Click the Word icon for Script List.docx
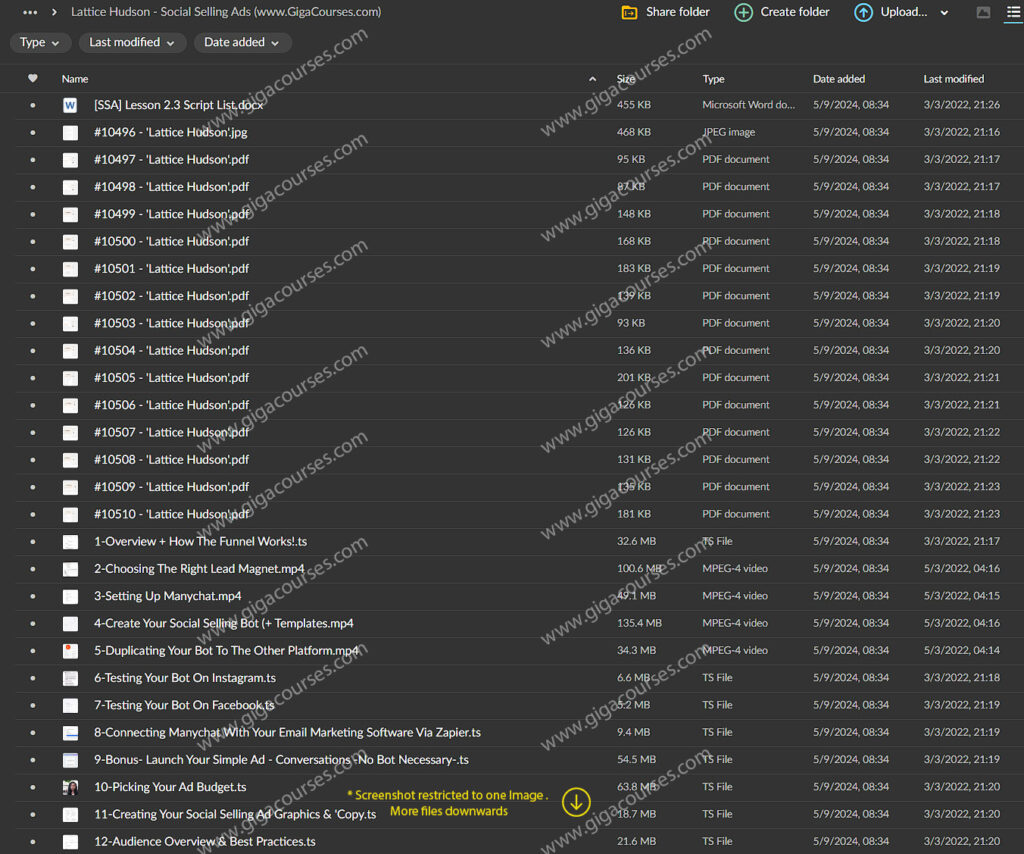Viewport: 1024px width, 854px height. point(70,105)
